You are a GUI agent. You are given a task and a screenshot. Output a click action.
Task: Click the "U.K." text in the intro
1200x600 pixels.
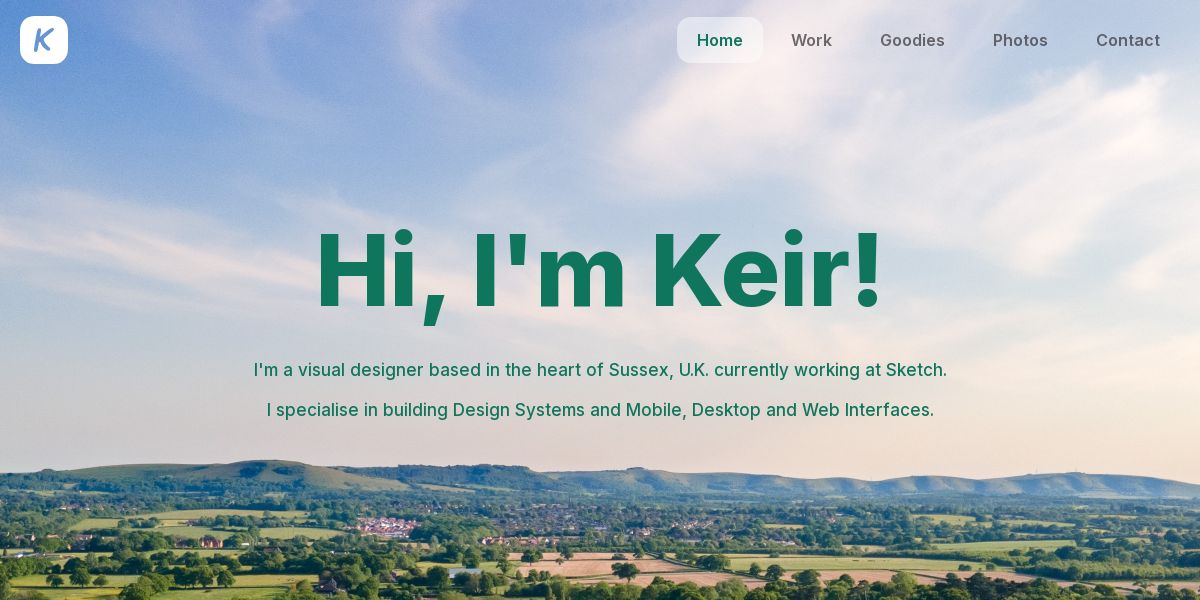click(694, 370)
